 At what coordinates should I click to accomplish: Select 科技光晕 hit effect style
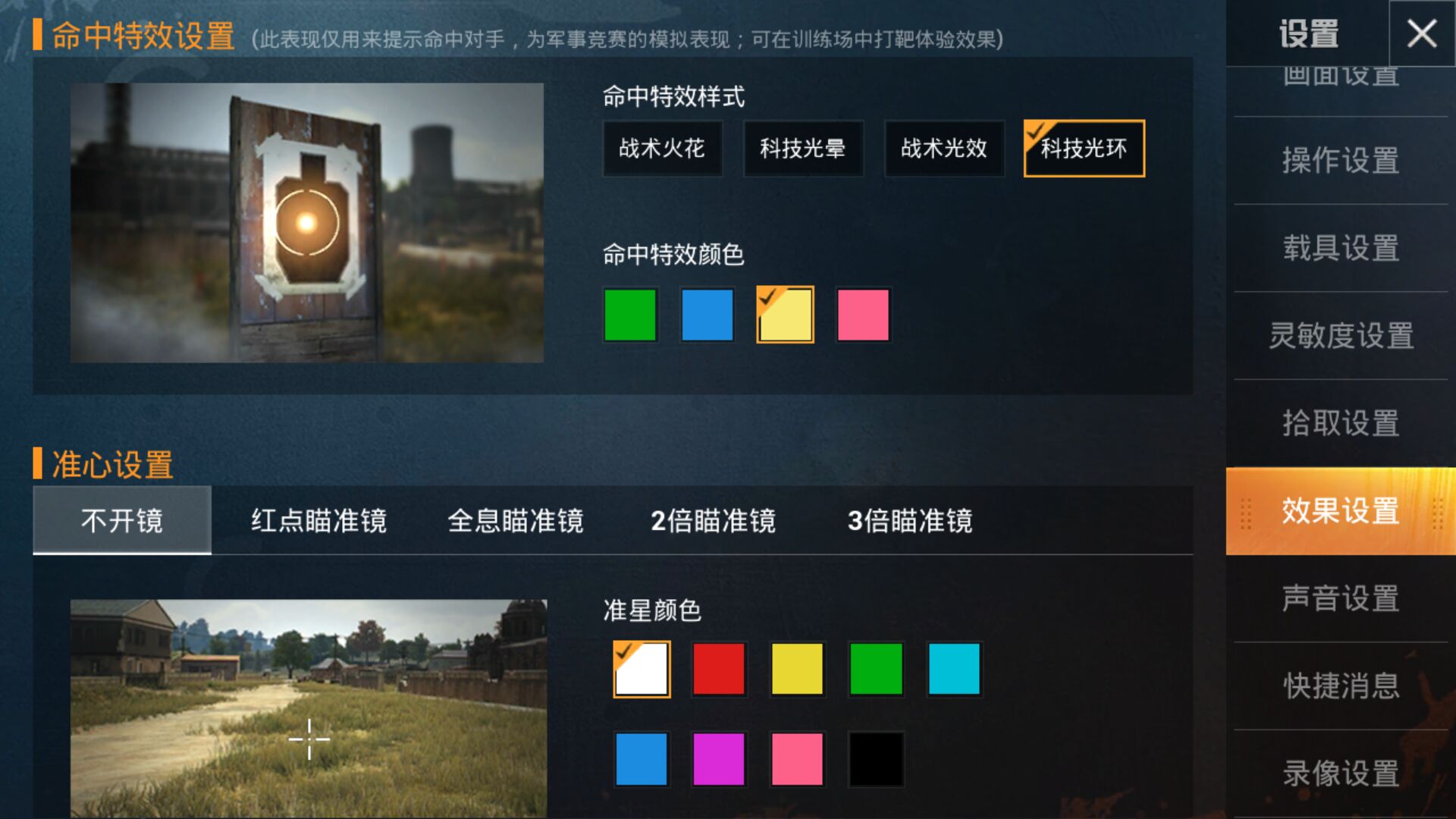(803, 149)
